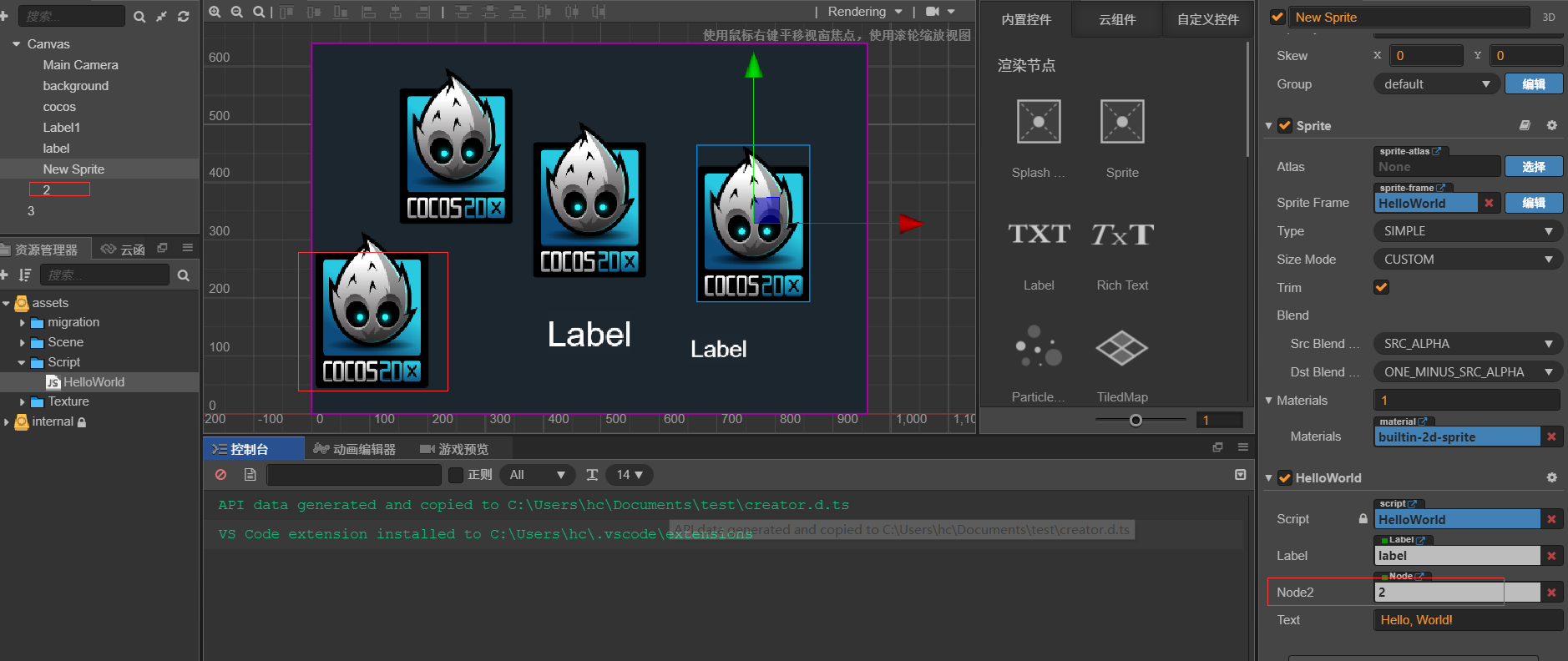Click the reset zoom magnifier in scene toolbar
1568x661 pixels.
point(259,12)
